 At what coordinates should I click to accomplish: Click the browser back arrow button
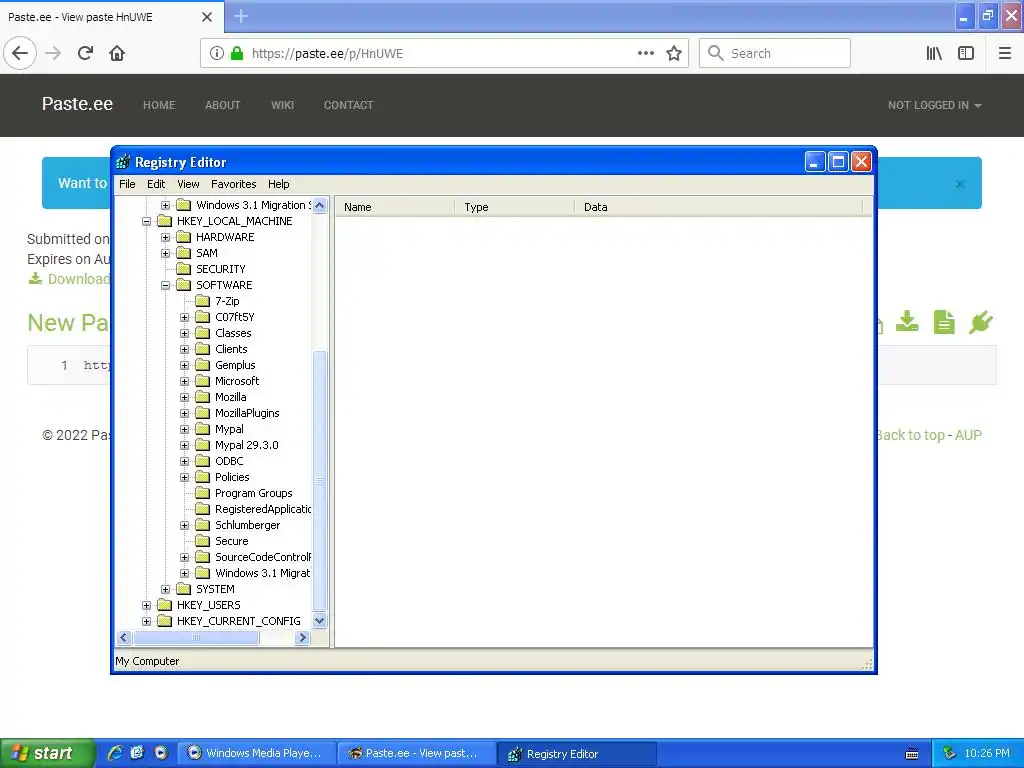point(20,53)
